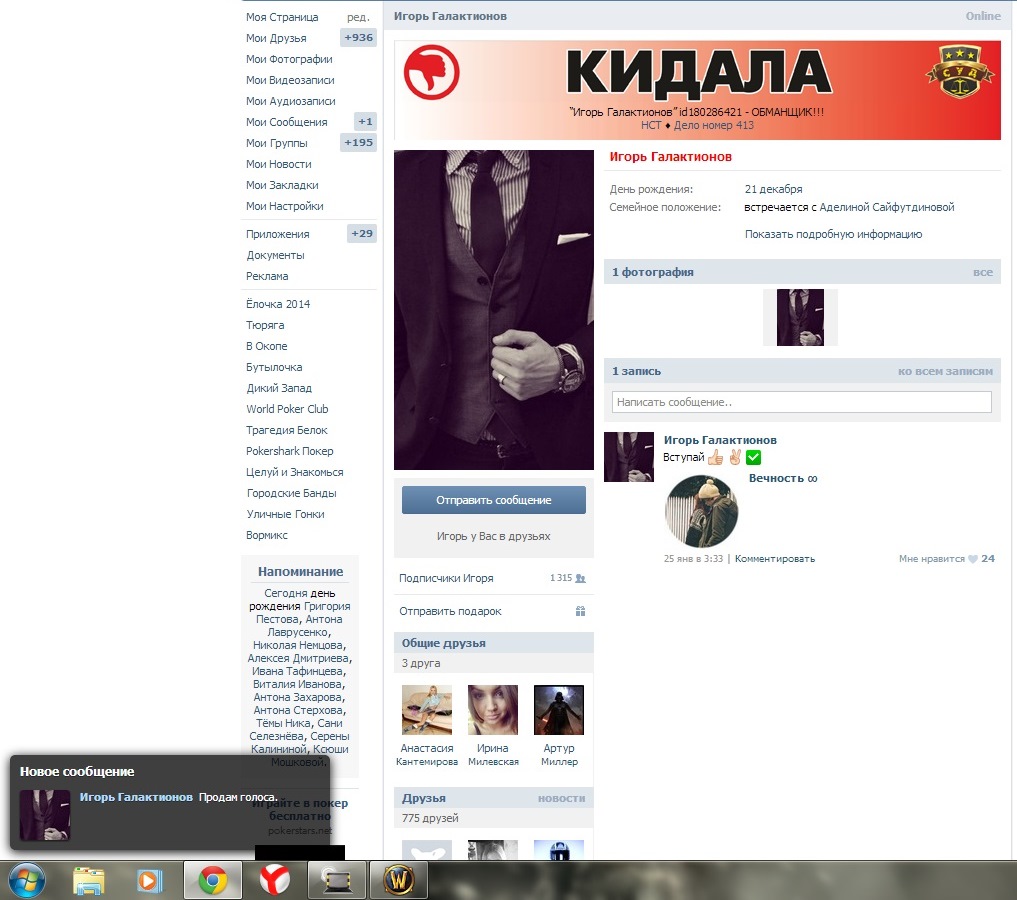This screenshot has width=1017, height=900.
Task: Launch the media player taskbar icon
Action: click(149, 881)
